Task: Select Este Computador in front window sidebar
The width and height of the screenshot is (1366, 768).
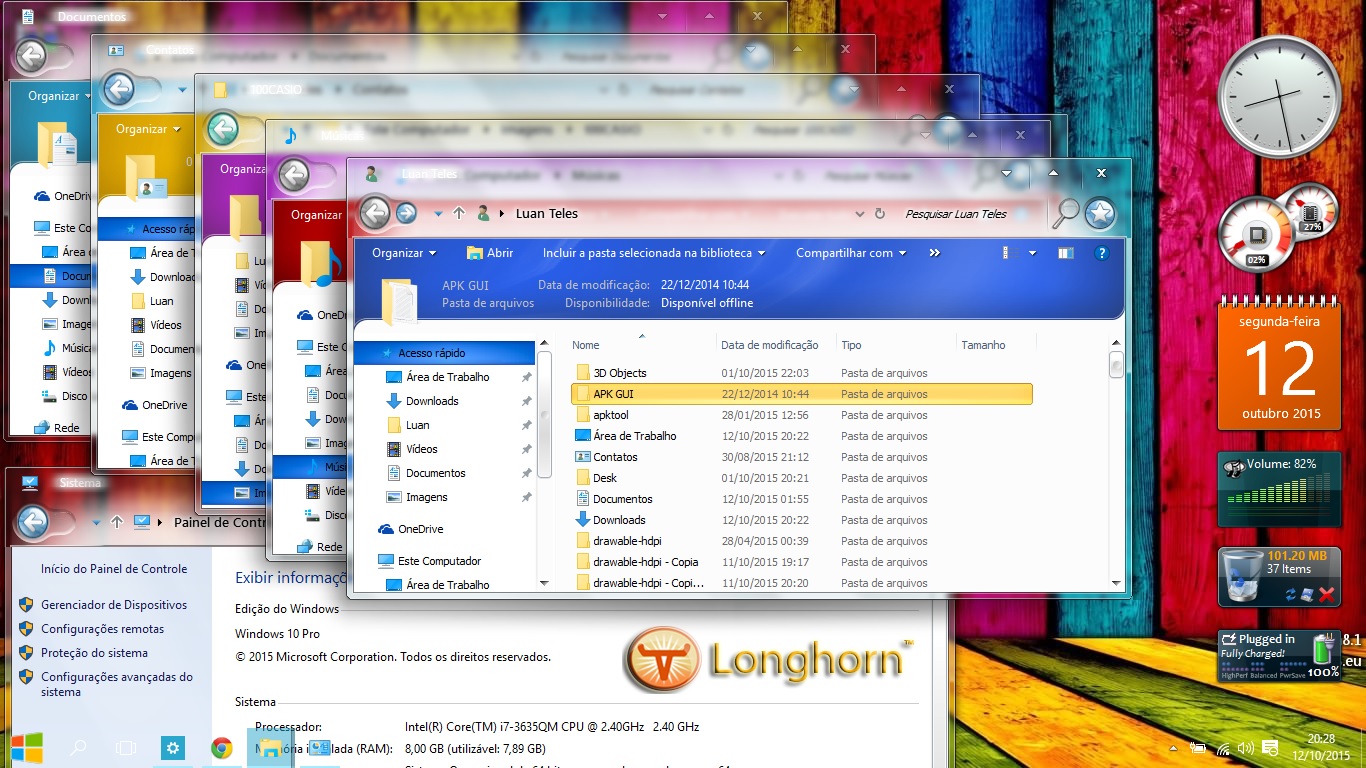Action: [439, 561]
